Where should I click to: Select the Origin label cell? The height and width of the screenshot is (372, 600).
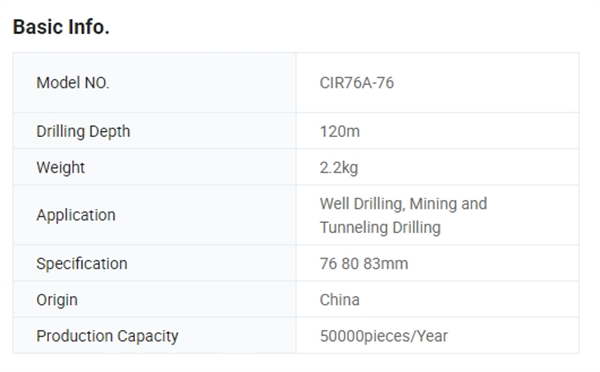coord(155,299)
